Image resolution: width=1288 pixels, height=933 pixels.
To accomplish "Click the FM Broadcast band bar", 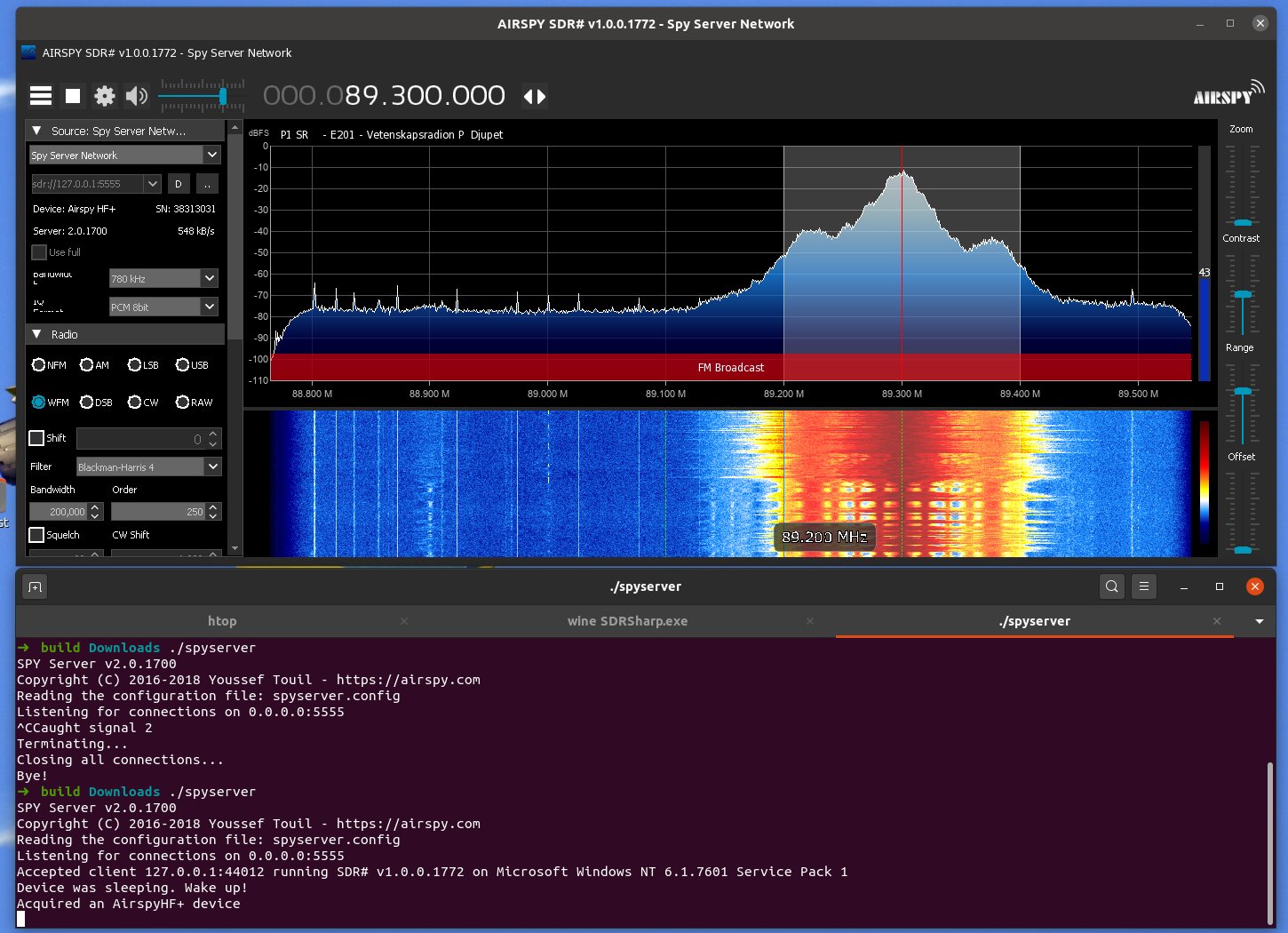I will [730, 367].
